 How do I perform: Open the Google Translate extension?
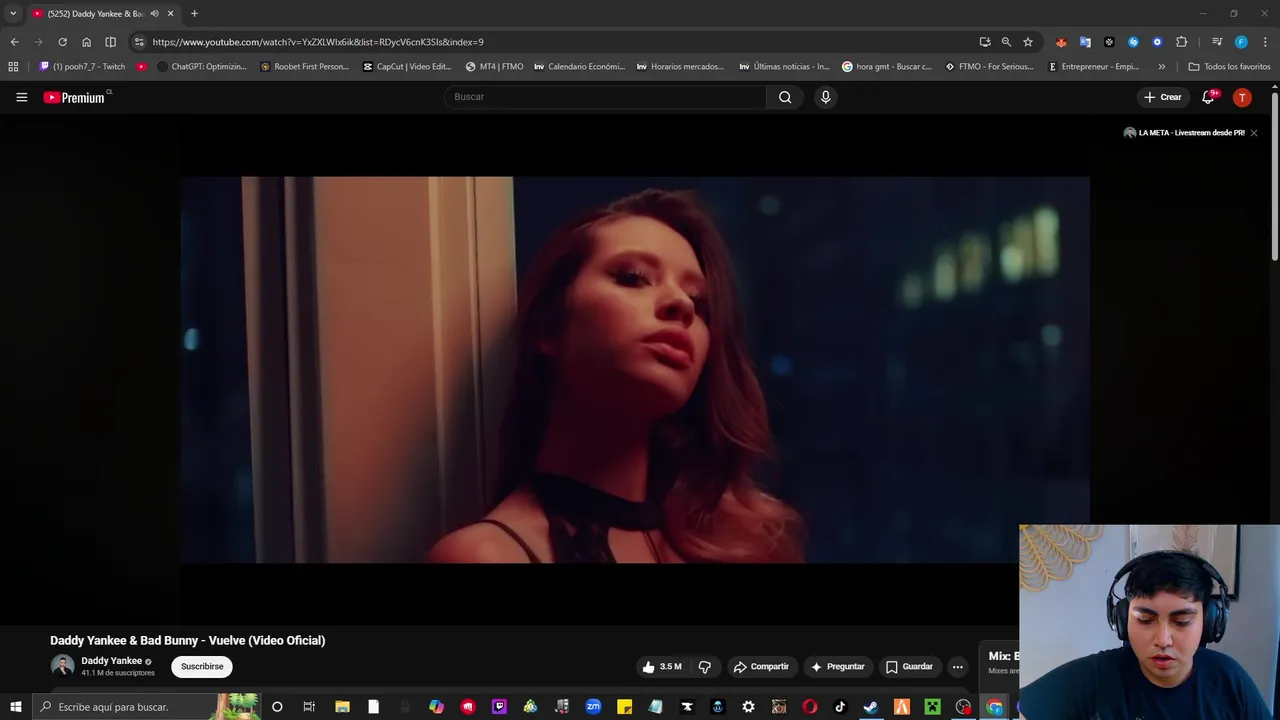[x=1085, y=42]
